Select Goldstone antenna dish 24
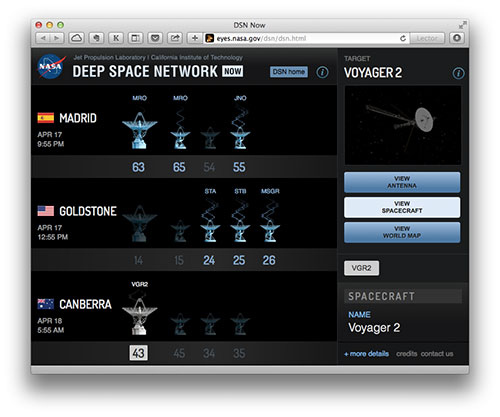 coord(210,231)
